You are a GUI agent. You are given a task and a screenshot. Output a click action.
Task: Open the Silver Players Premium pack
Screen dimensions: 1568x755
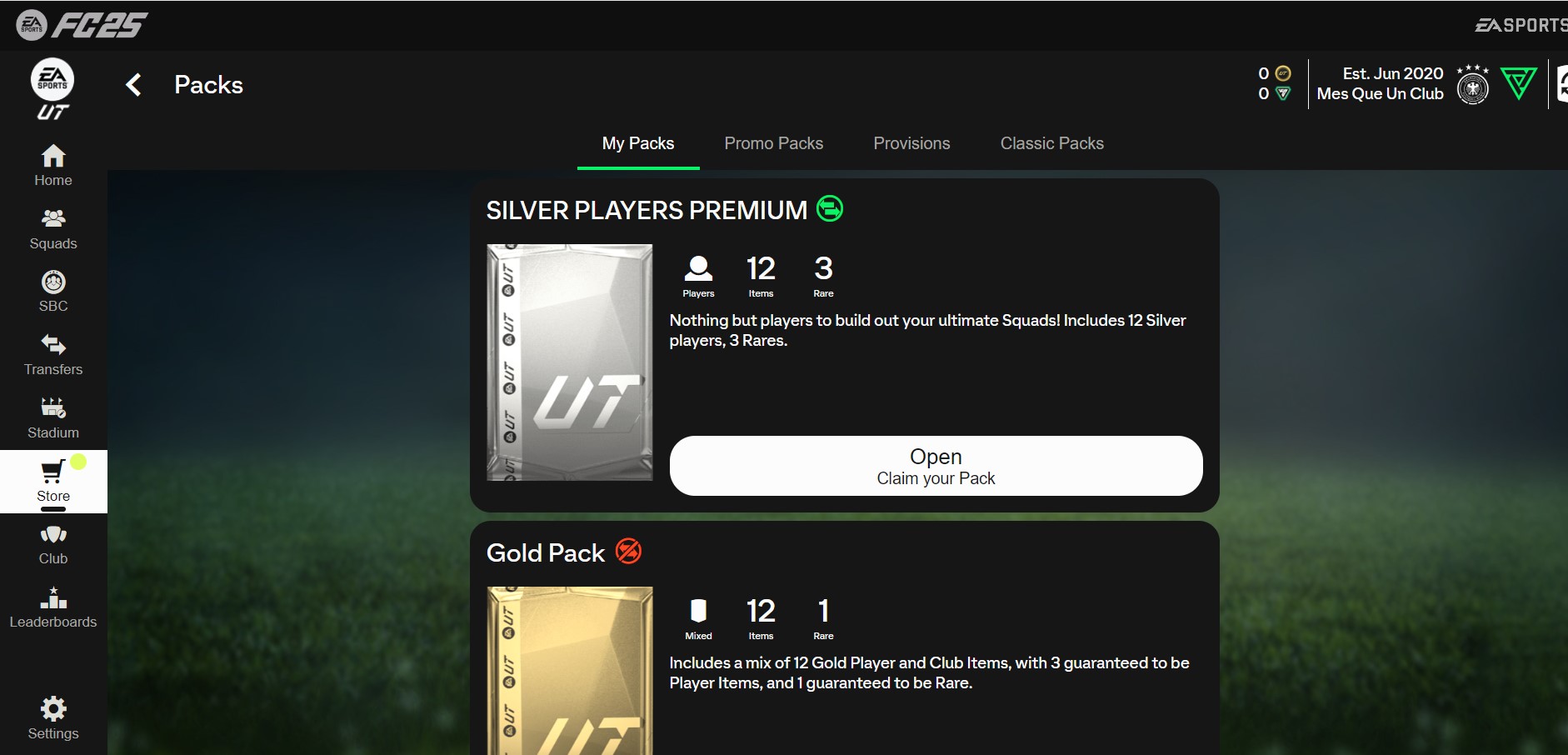936,466
